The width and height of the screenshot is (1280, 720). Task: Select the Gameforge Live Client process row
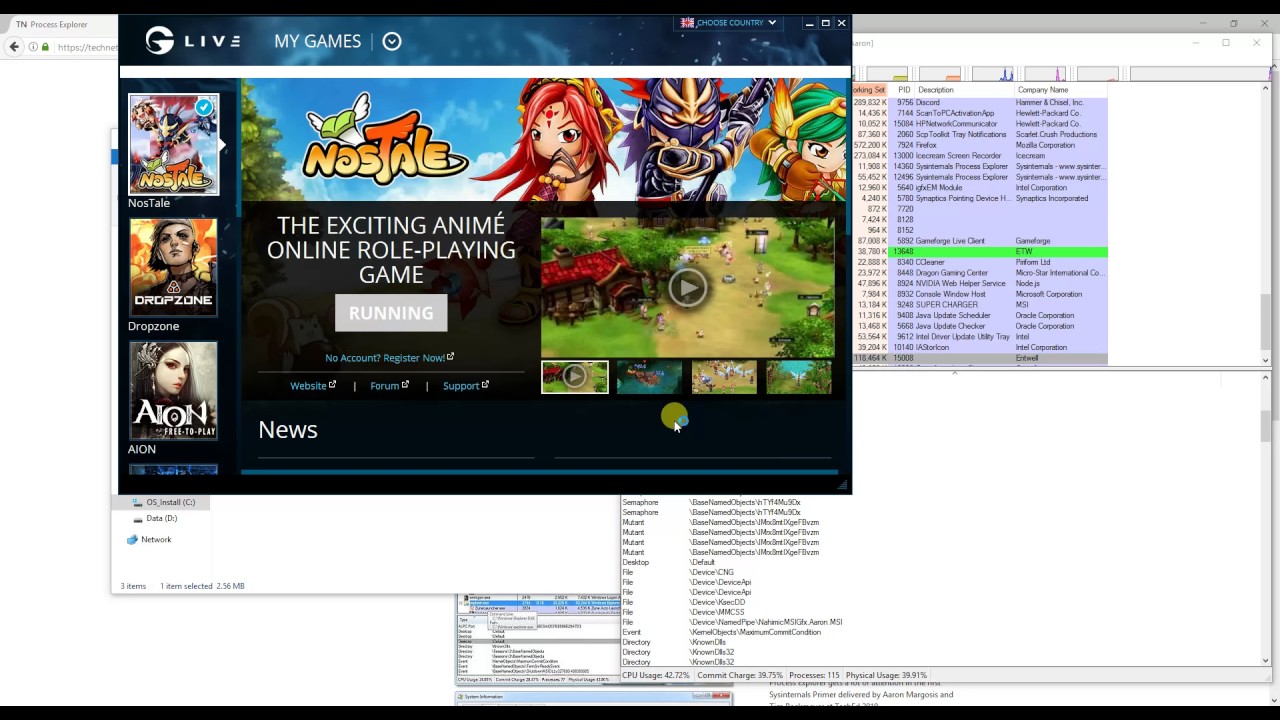[x=980, y=241]
